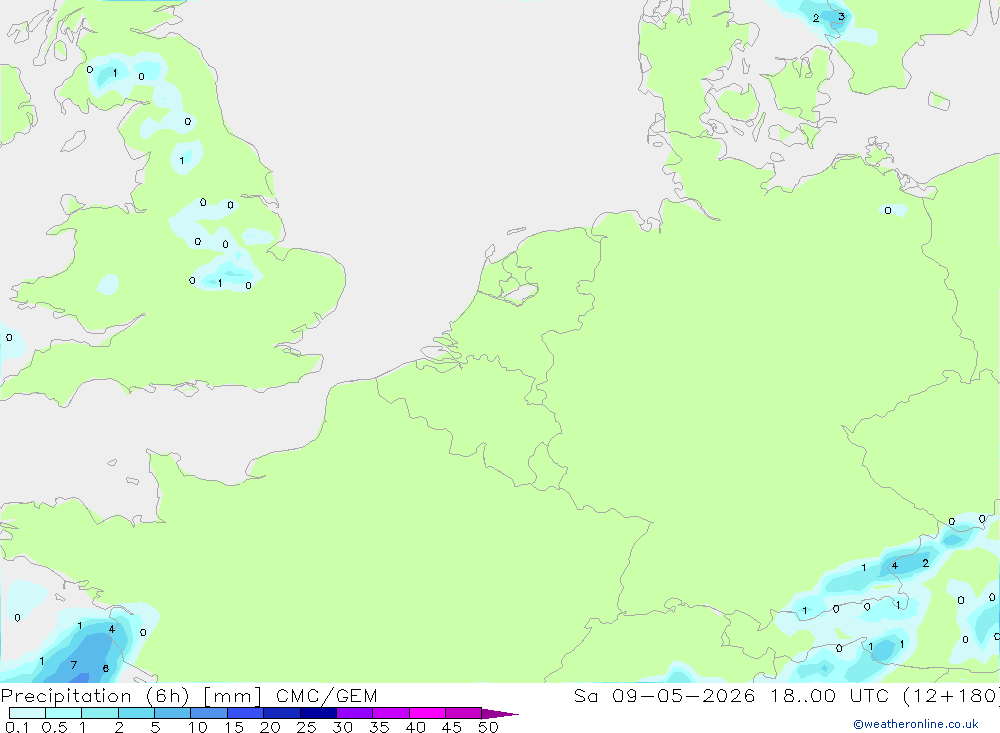Image resolution: width=1000 pixels, height=733 pixels.
Task: Click the dark blue swatch between 20 and 25
Action: (x=282, y=713)
